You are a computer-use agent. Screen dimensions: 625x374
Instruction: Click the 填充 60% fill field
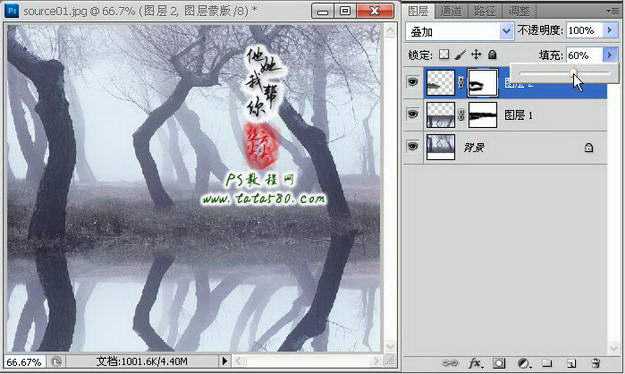(x=583, y=55)
